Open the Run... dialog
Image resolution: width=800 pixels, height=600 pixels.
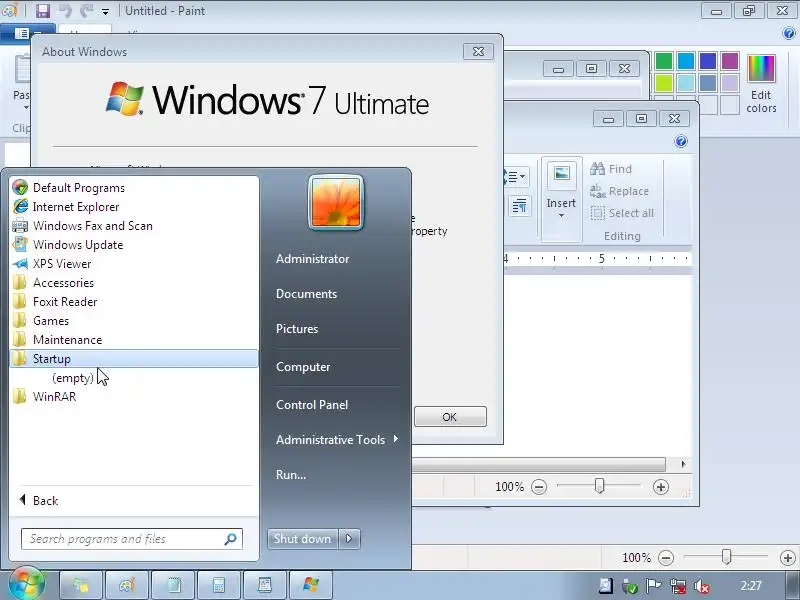(x=291, y=474)
